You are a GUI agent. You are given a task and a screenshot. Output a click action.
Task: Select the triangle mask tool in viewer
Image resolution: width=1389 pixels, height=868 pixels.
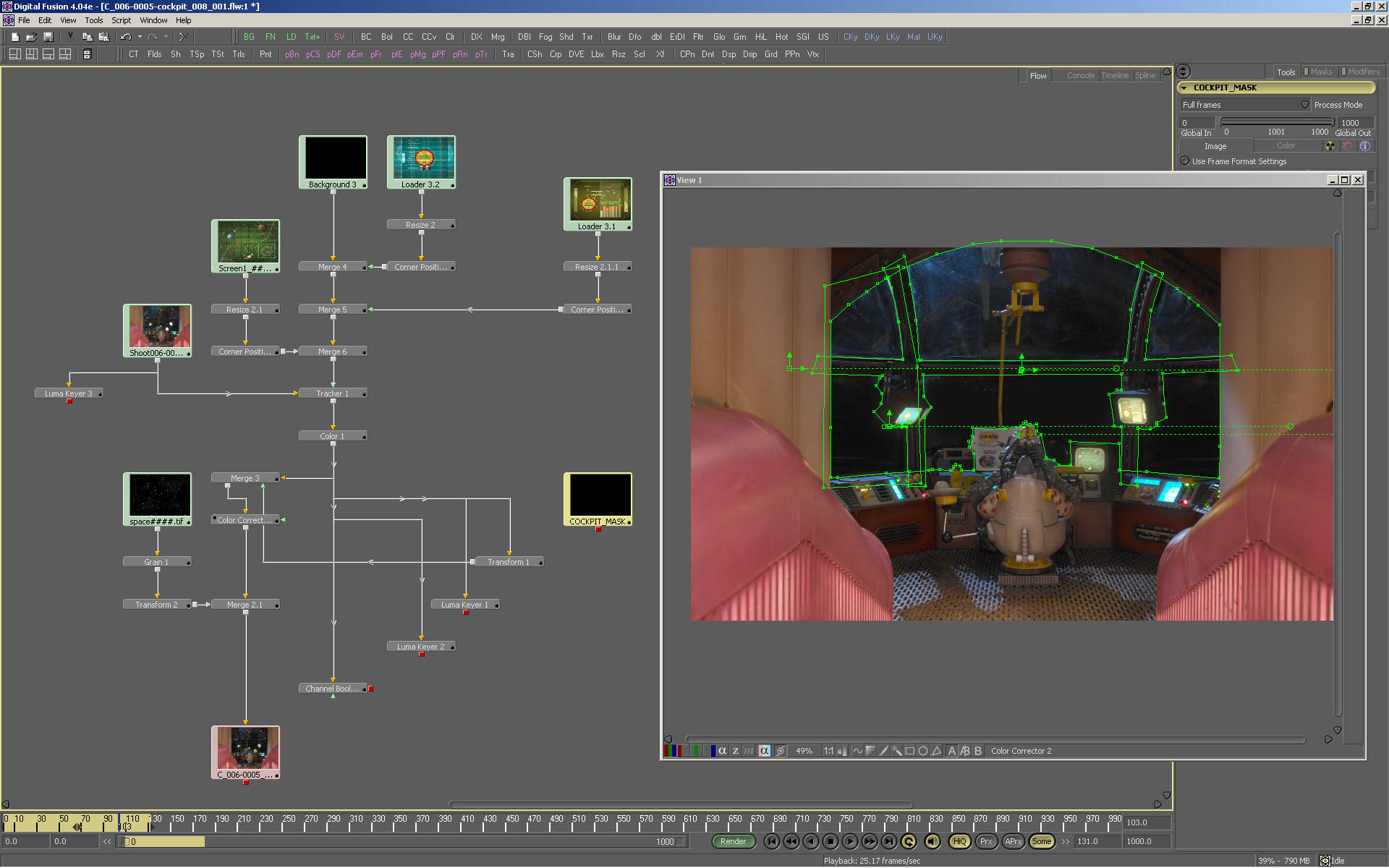point(936,751)
